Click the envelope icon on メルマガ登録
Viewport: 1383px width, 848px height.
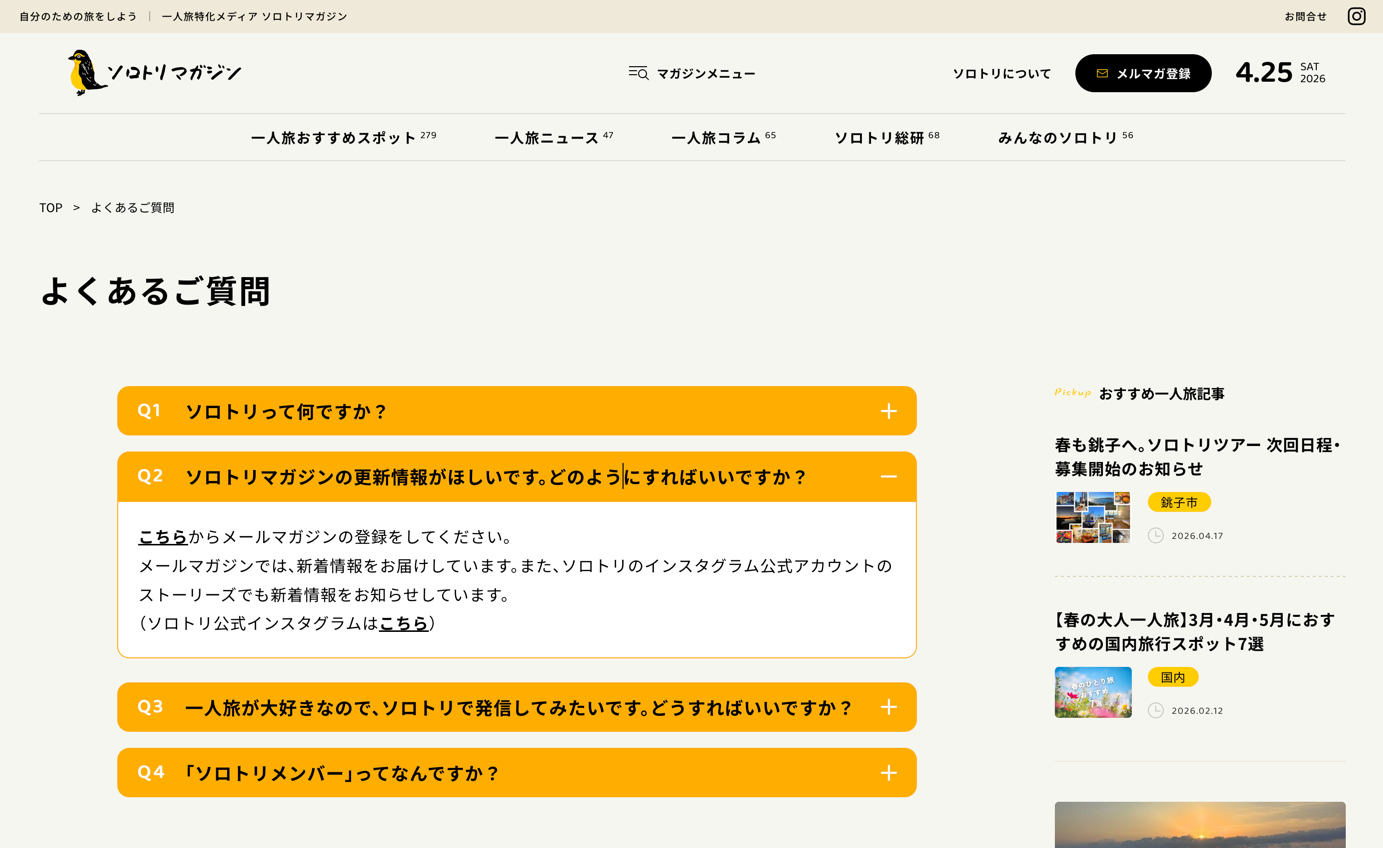point(1102,74)
